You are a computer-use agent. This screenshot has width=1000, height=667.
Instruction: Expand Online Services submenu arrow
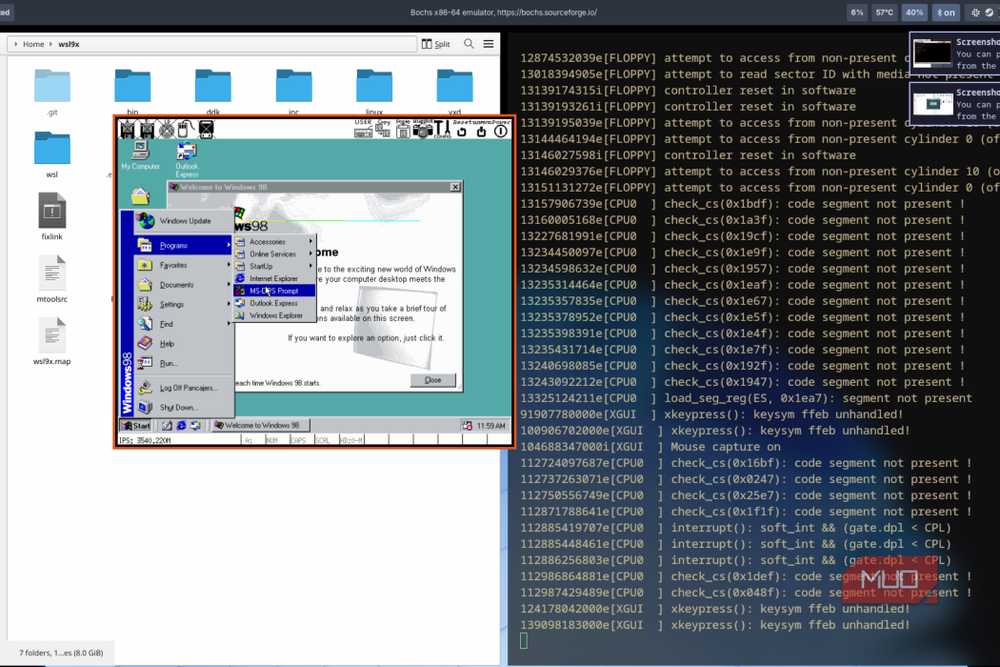tap(311, 254)
